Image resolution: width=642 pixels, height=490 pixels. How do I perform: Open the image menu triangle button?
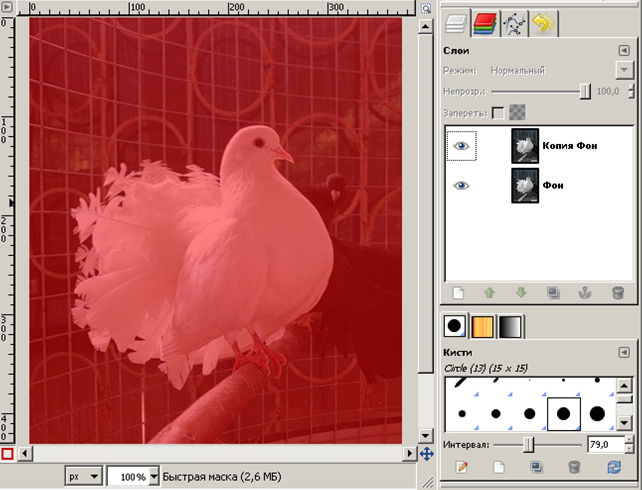click(x=7, y=6)
